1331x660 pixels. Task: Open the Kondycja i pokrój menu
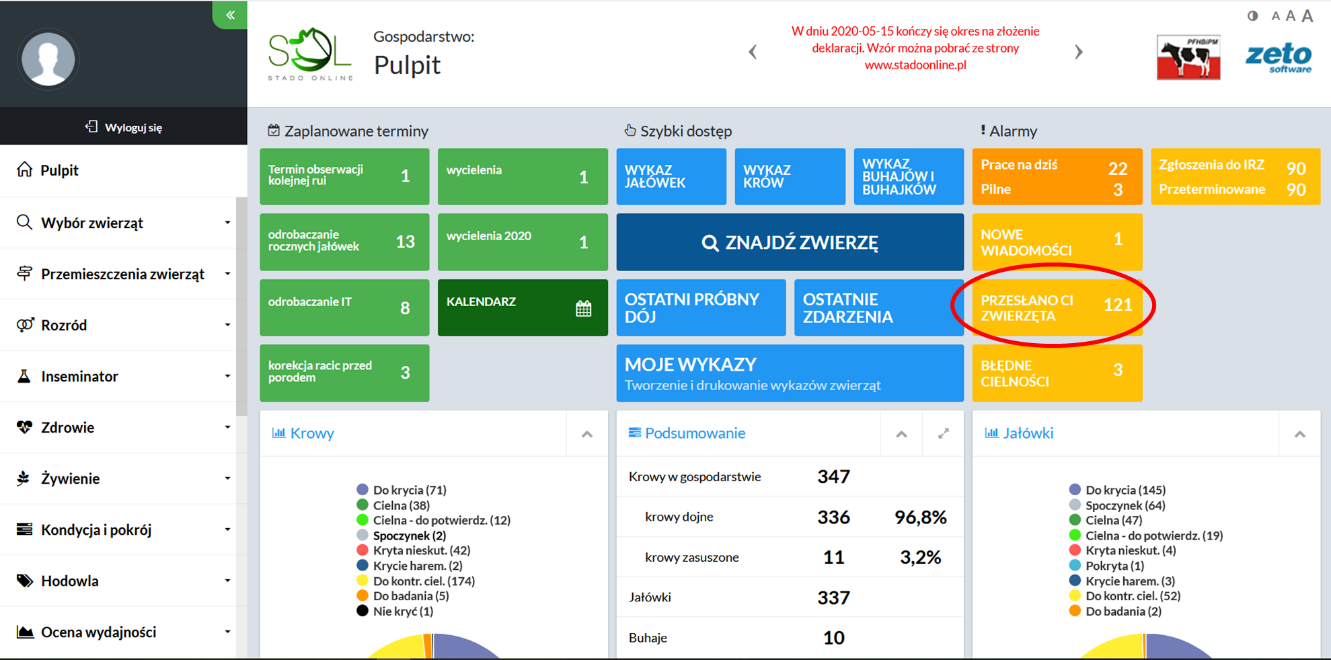[118, 530]
